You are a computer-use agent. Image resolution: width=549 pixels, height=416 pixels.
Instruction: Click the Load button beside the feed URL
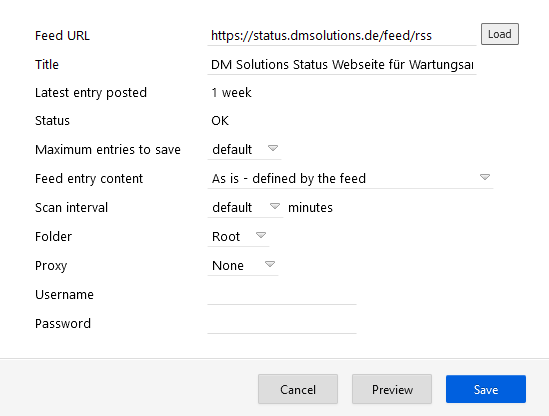point(500,34)
